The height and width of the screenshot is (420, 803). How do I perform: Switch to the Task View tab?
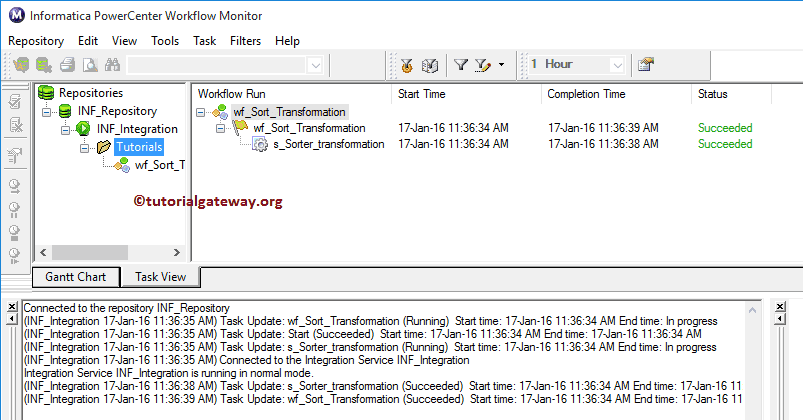point(160,277)
